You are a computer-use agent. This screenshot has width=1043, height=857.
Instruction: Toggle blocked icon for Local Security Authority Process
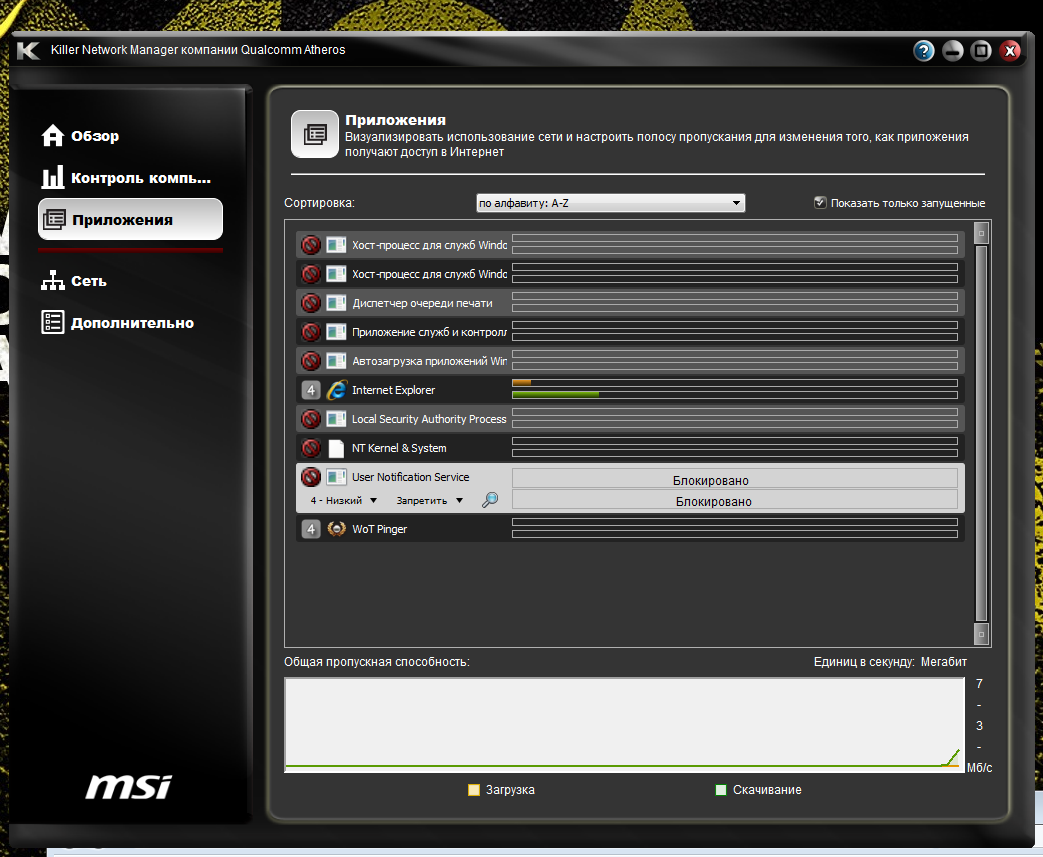(x=311, y=419)
